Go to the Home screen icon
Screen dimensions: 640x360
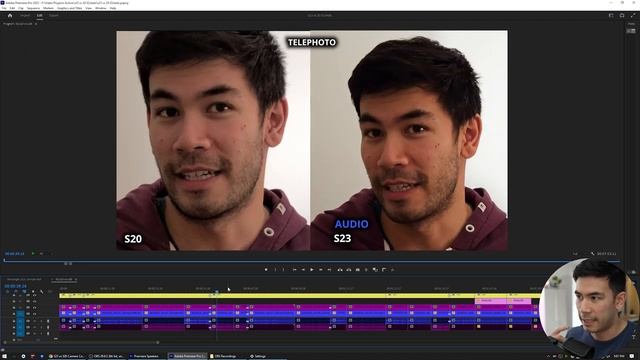pyautogui.click(x=10, y=16)
